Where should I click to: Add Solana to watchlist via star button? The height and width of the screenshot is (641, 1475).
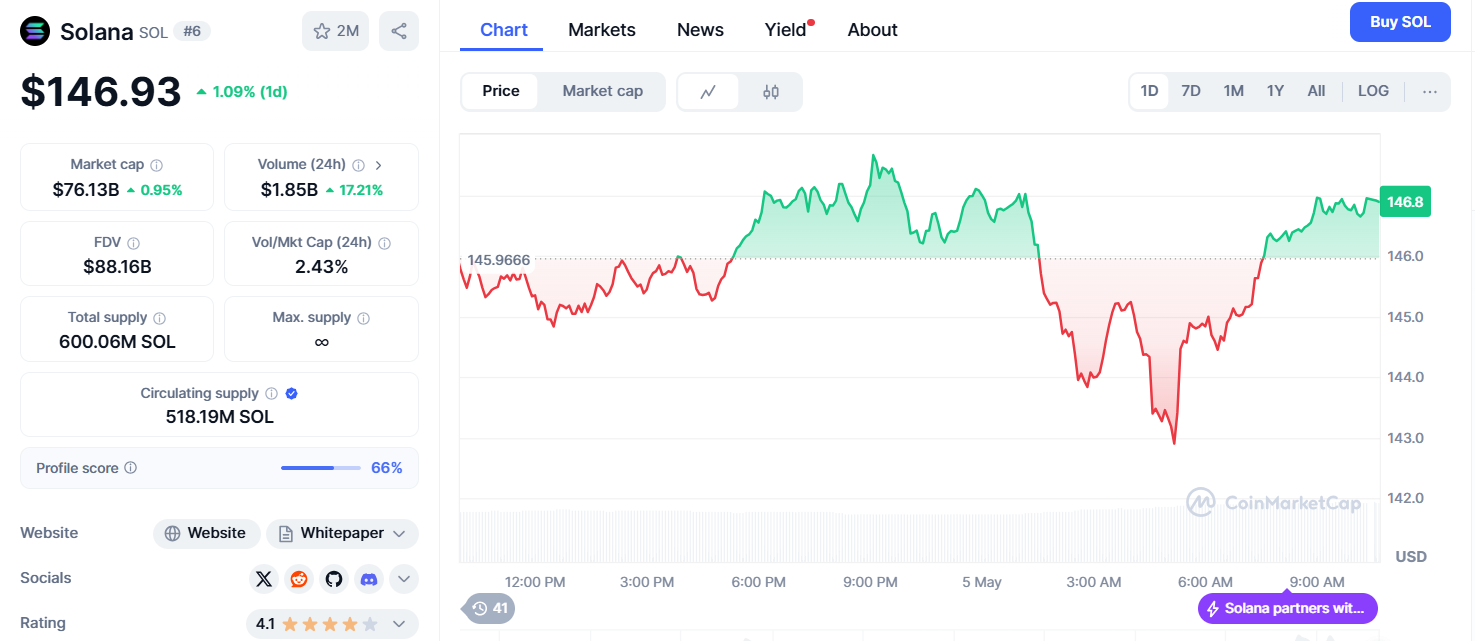click(x=335, y=31)
